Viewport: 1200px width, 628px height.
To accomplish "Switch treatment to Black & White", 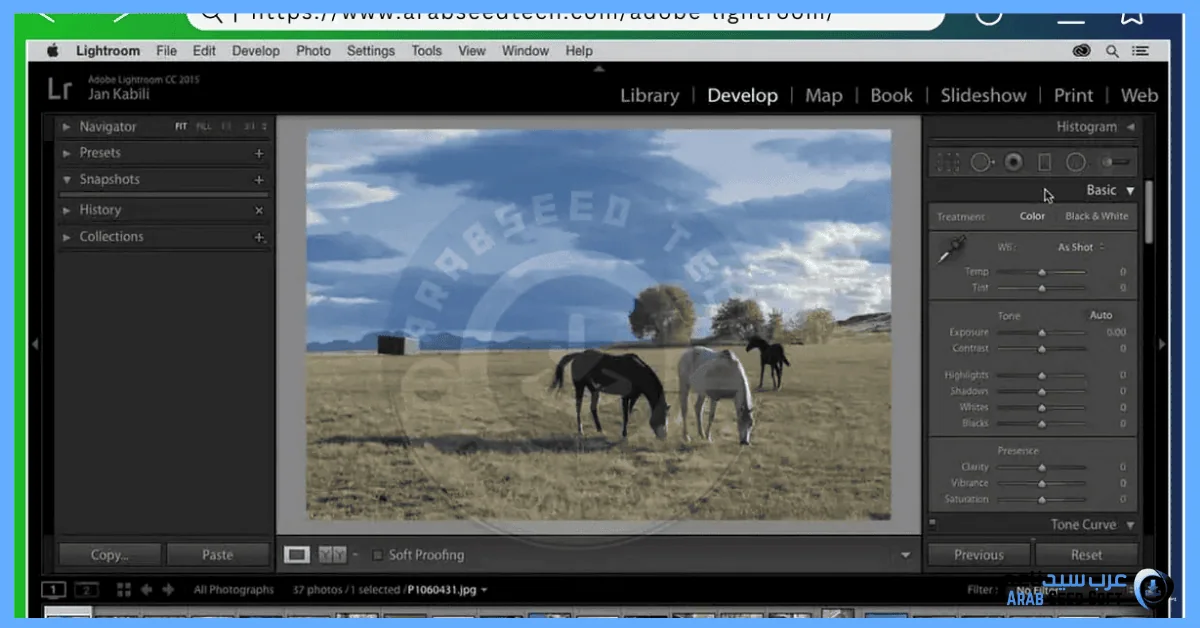I will 1096,216.
